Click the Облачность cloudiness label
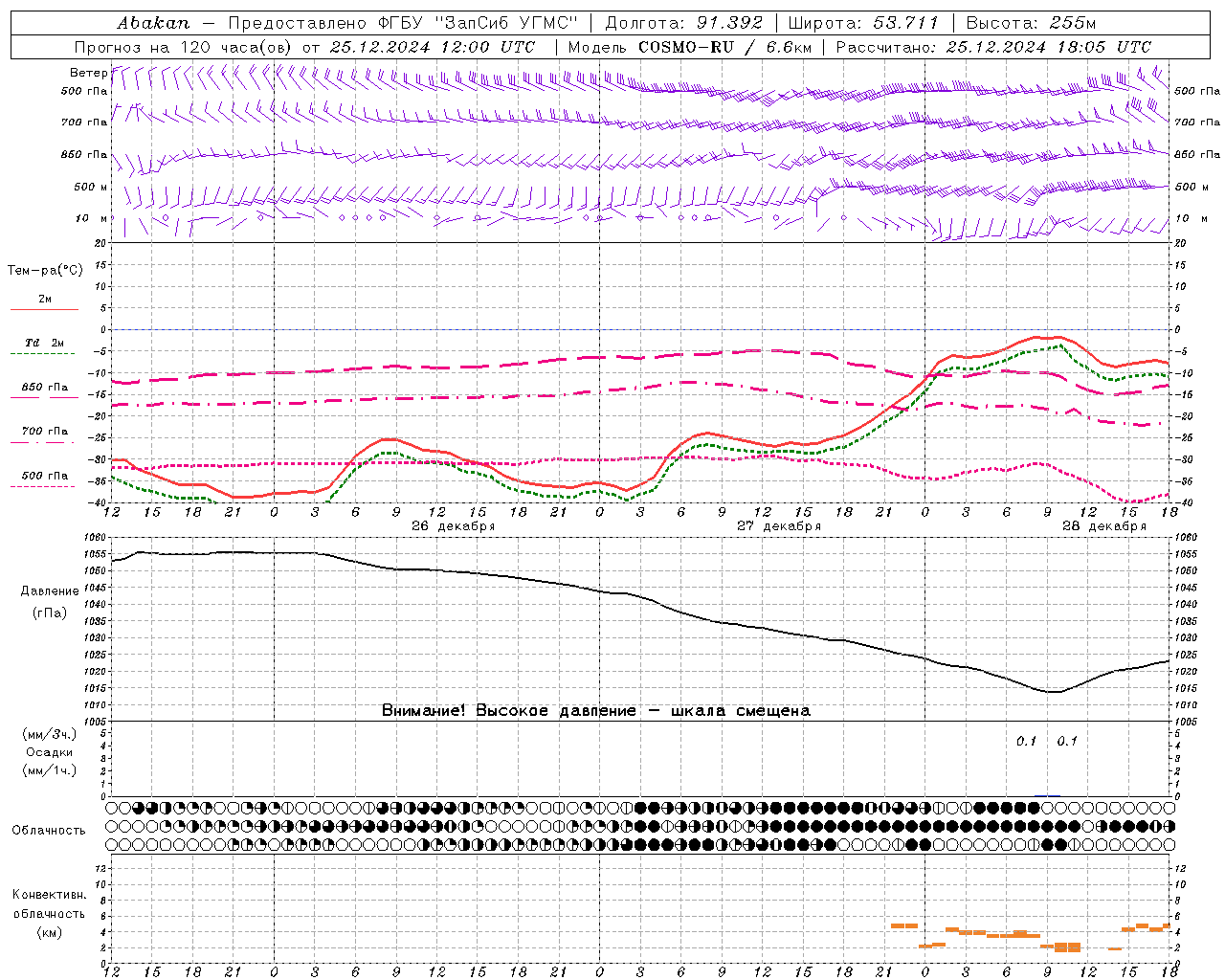 [x=49, y=830]
